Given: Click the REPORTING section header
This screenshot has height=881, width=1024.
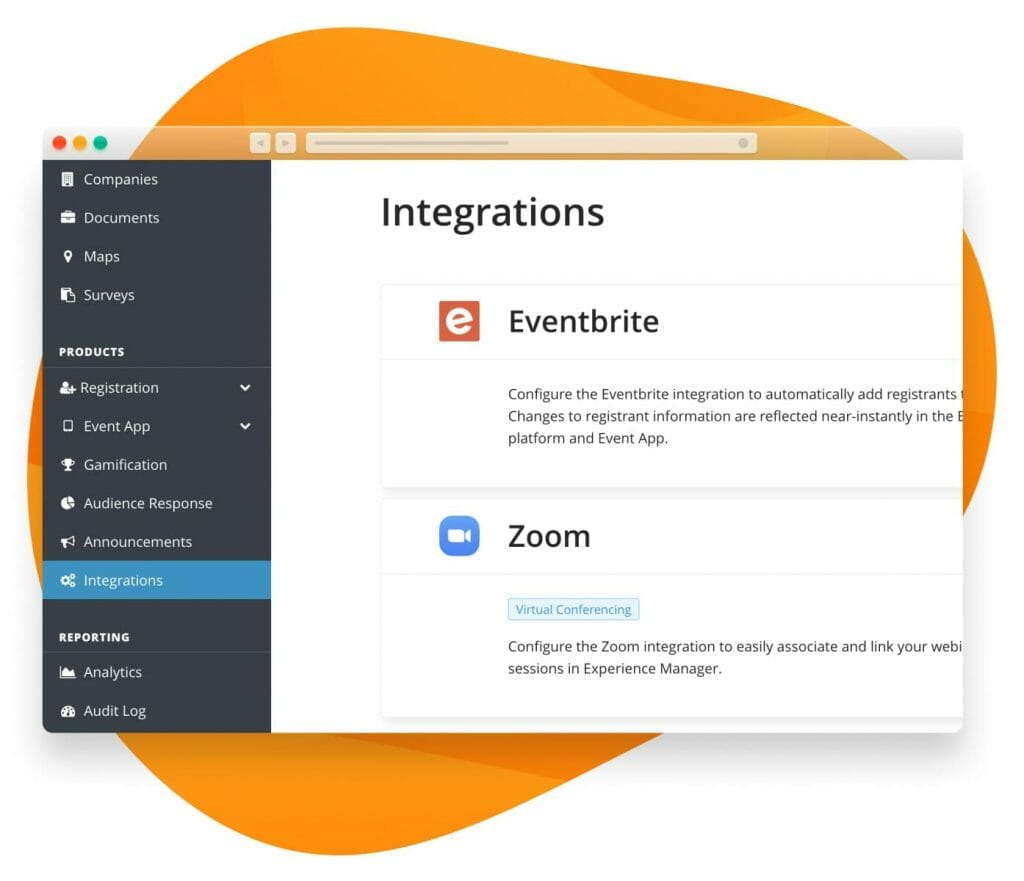Looking at the screenshot, I should point(94,637).
